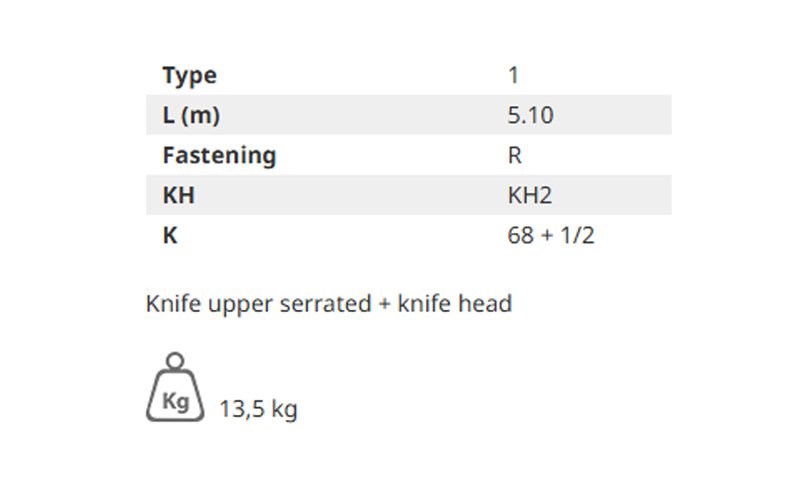This screenshot has width=800, height=500.
Task: Click the 'kg' unit after 13,5
Action: 284,410
